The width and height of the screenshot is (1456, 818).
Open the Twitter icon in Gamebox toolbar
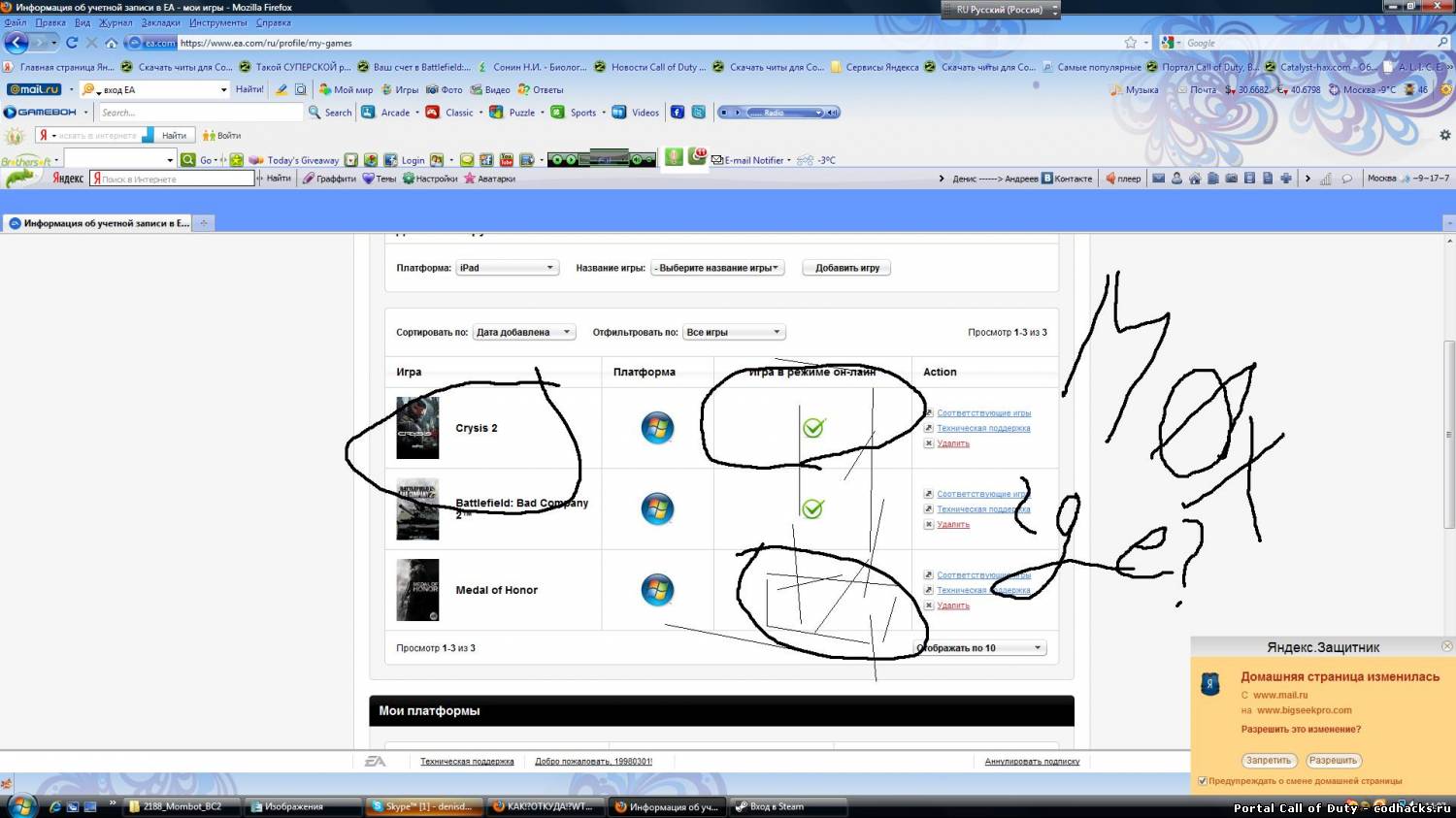click(x=698, y=113)
